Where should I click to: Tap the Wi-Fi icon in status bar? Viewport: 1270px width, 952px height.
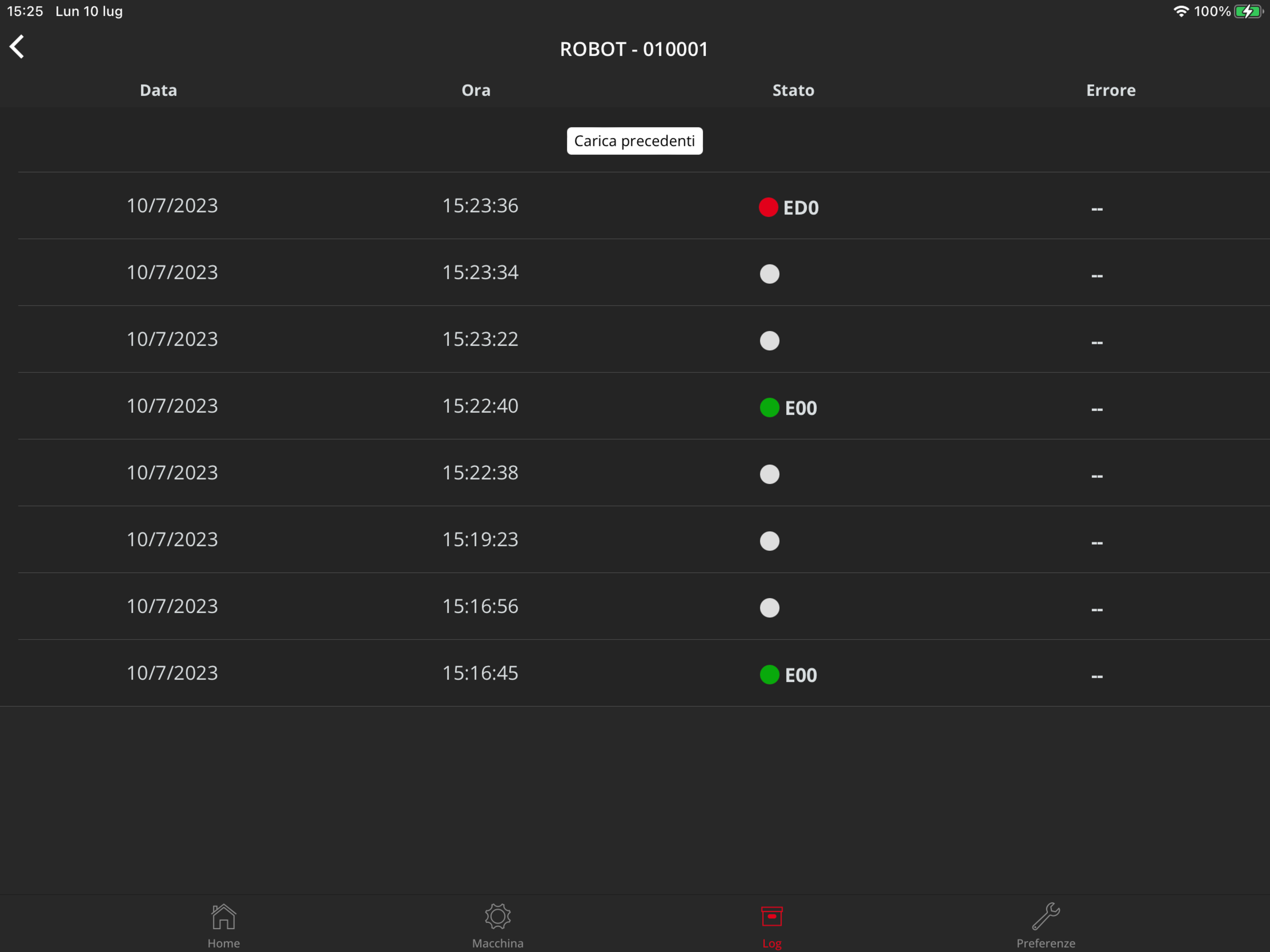pyautogui.click(x=1180, y=12)
